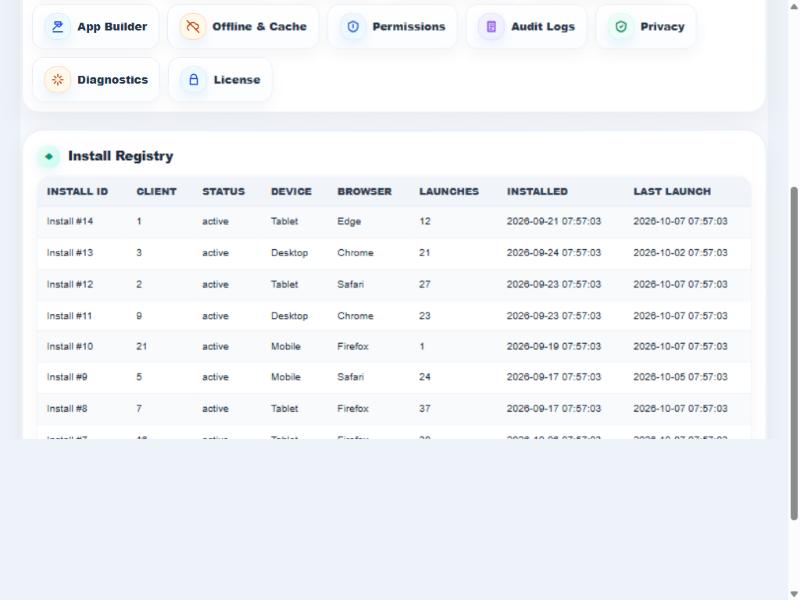This screenshot has width=800, height=600.
Task: Click last launch 2026-10-05 07:57:03
Action: click(x=680, y=377)
